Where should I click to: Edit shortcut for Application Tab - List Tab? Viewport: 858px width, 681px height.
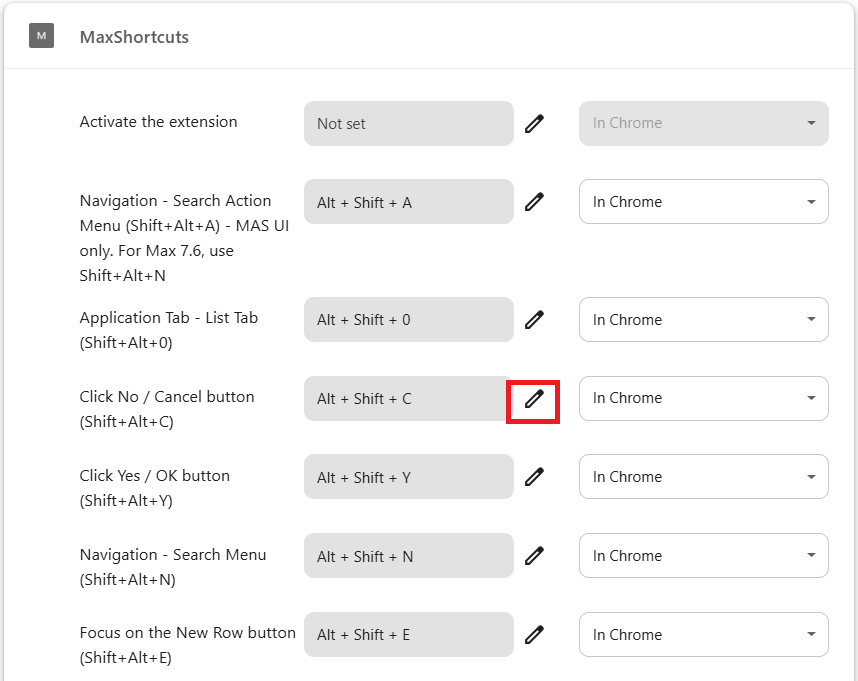tap(534, 319)
